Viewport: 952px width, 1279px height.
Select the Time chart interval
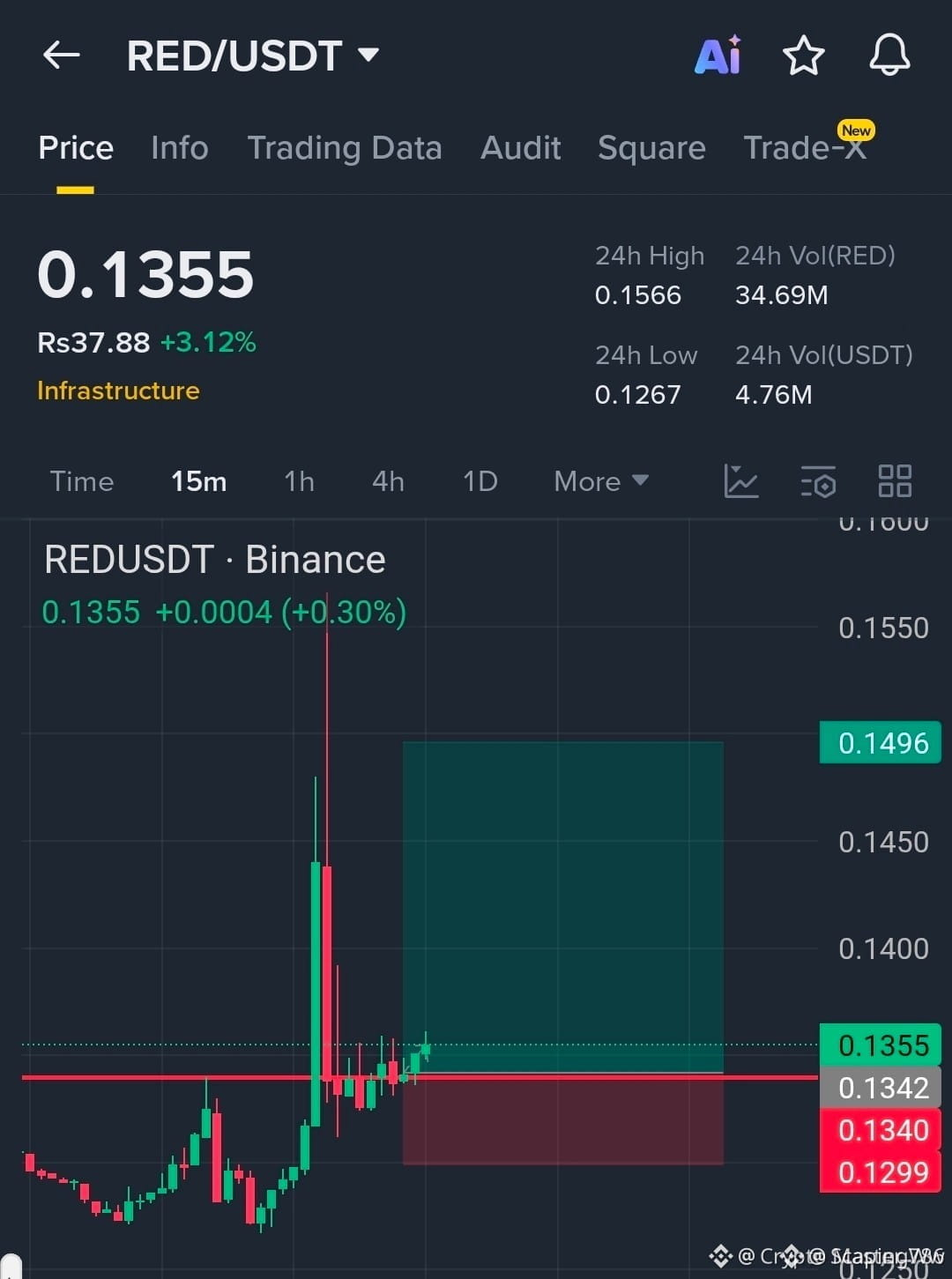(82, 481)
